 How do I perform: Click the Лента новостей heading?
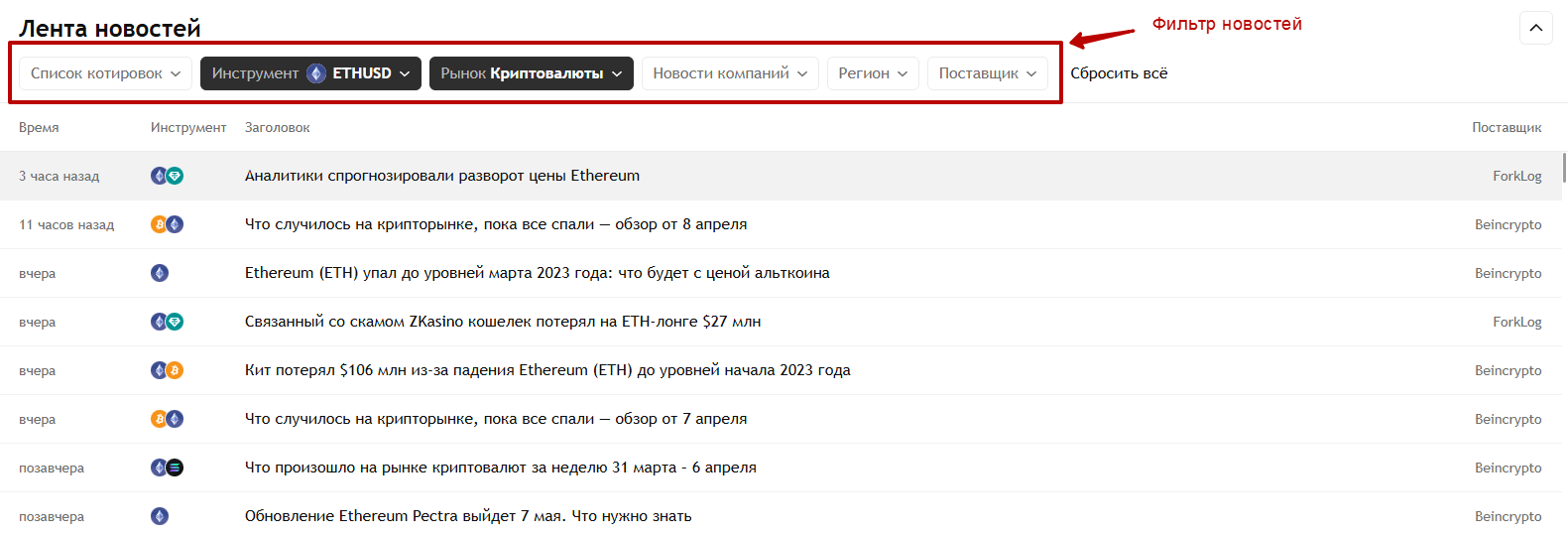tap(110, 29)
